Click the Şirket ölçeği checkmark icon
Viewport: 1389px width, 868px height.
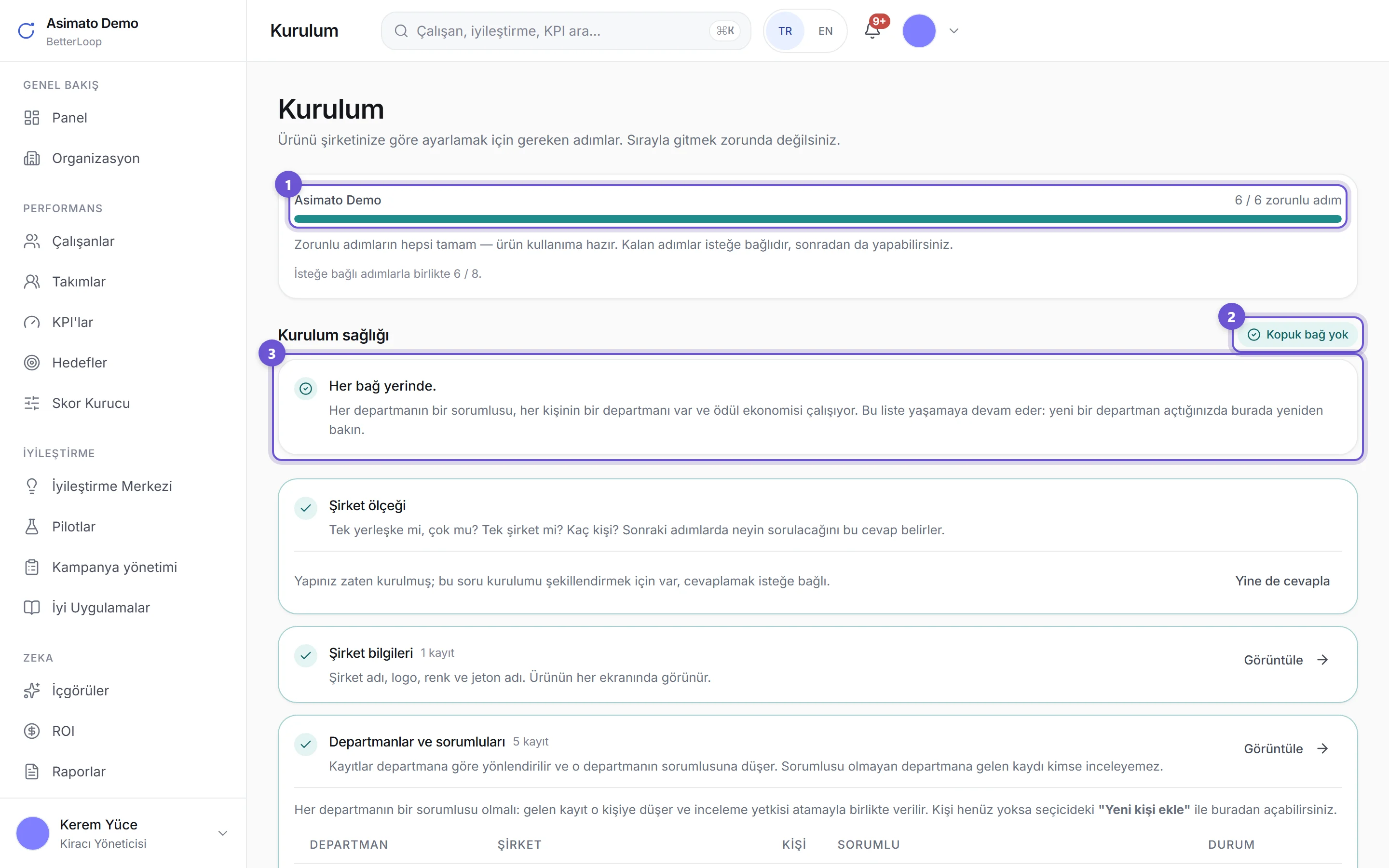click(x=306, y=508)
